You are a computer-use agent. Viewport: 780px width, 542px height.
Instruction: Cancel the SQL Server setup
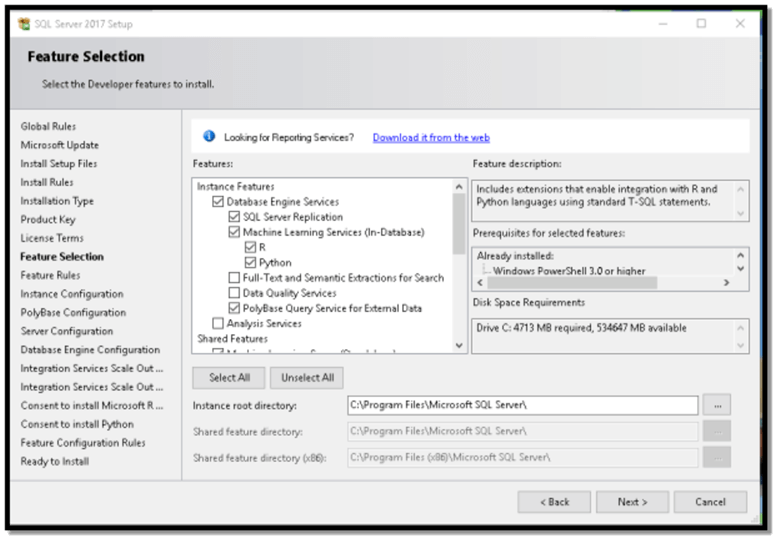(710, 502)
